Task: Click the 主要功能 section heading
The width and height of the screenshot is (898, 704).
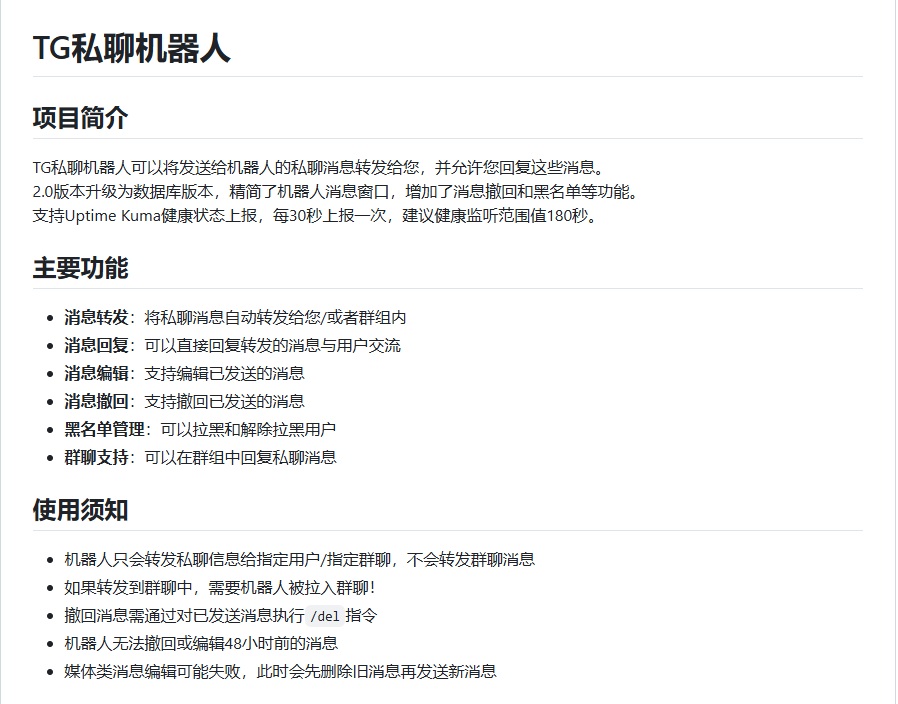Action: pyautogui.click(x=80, y=268)
